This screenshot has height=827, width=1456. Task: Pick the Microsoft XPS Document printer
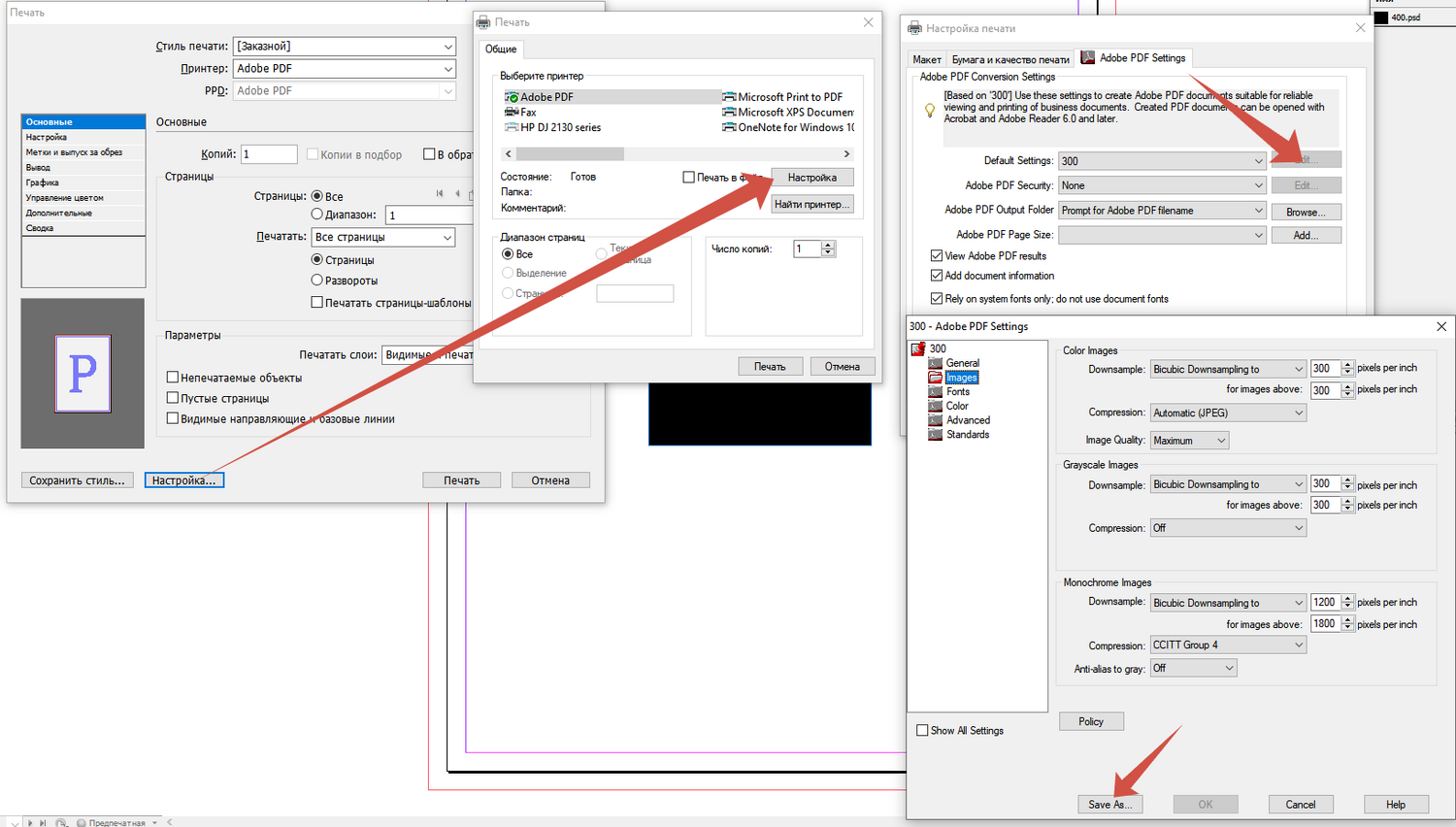coord(789,112)
